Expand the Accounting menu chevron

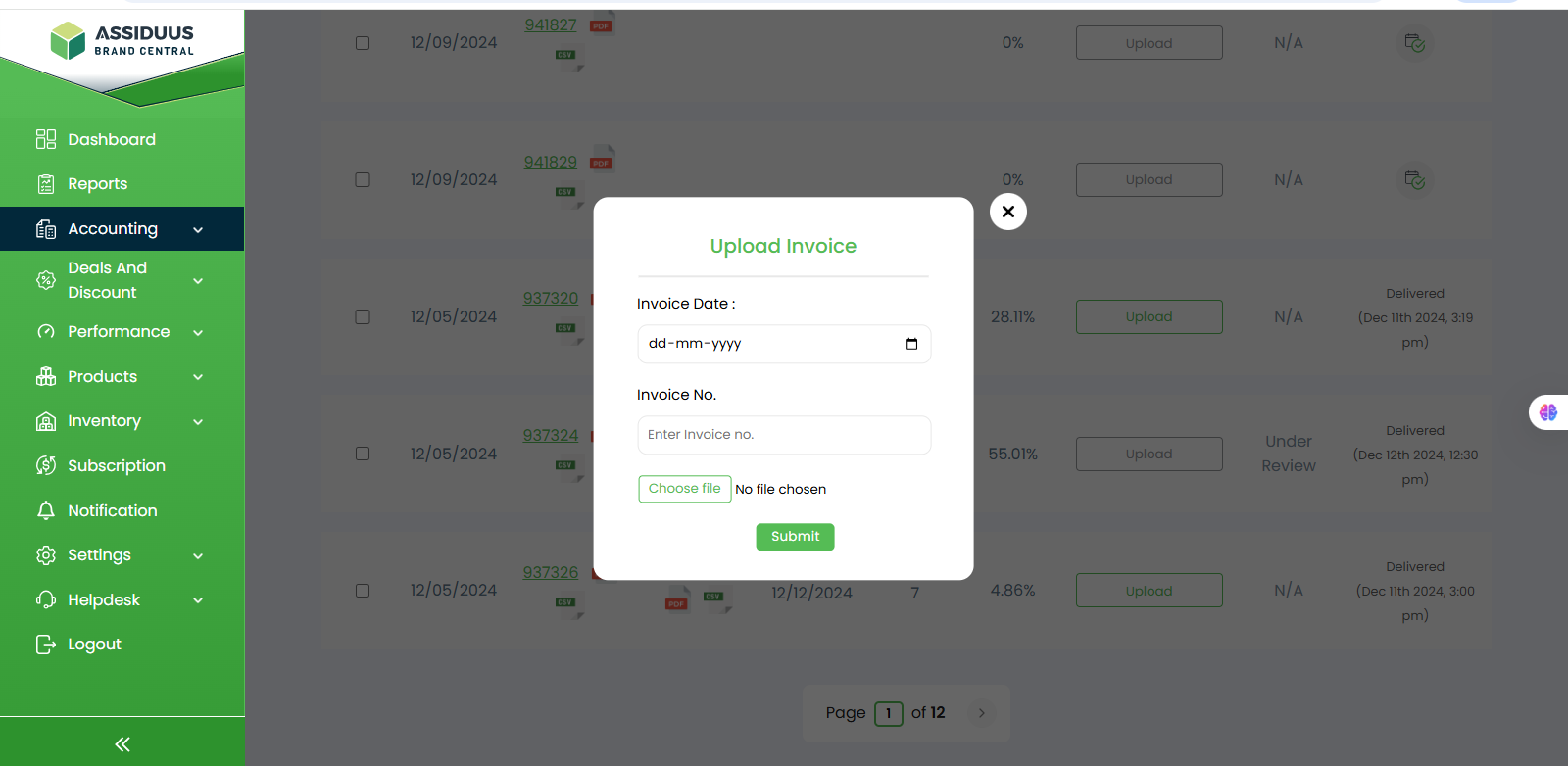[x=198, y=230]
